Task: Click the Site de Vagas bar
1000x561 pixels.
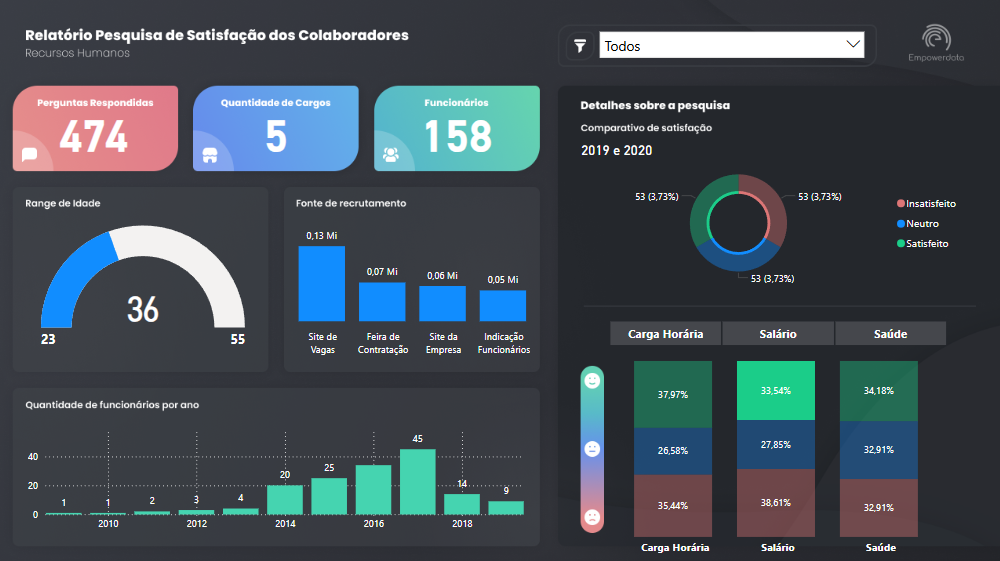Action: click(322, 284)
